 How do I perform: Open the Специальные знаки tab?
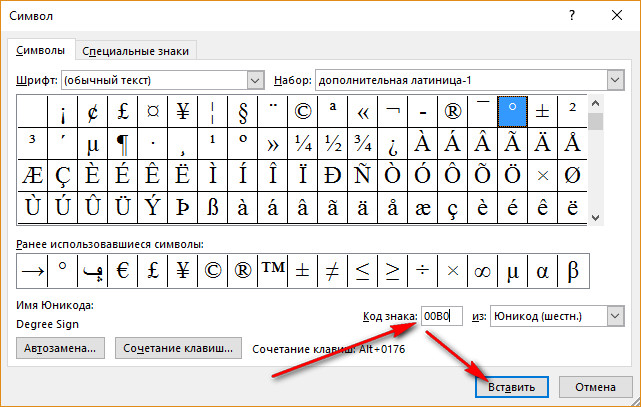point(135,50)
